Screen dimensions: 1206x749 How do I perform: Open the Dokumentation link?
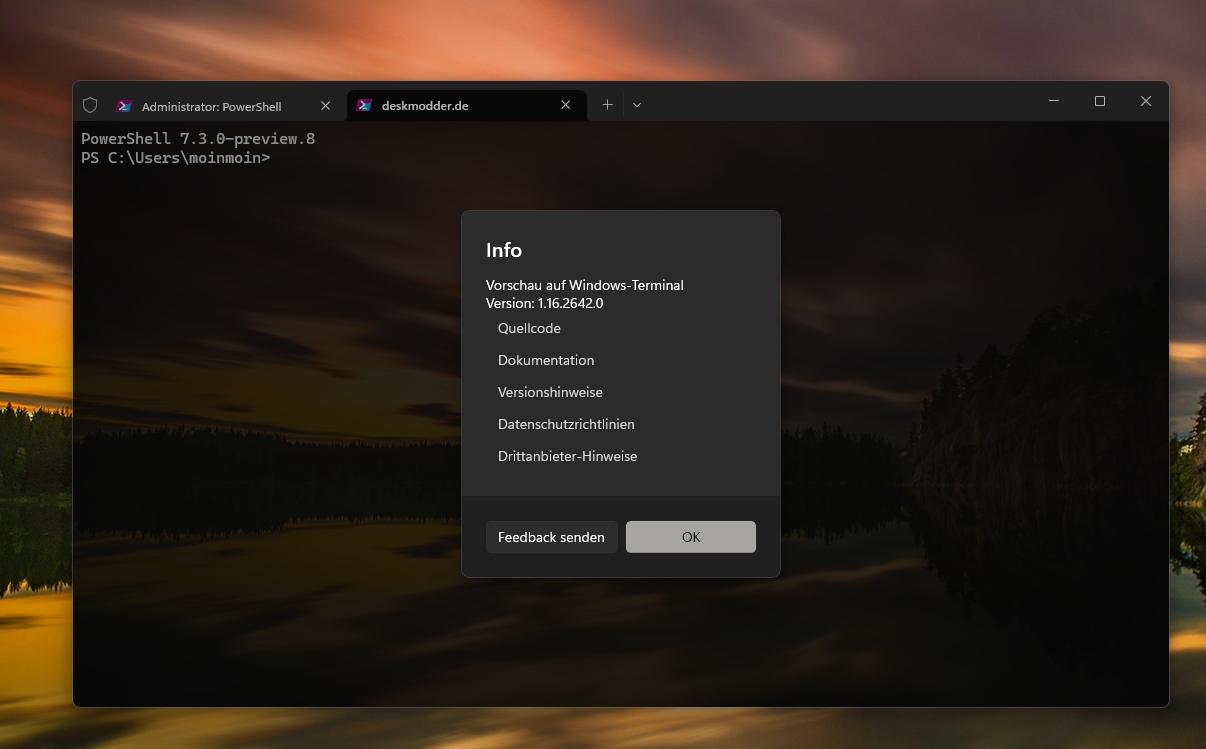click(546, 360)
